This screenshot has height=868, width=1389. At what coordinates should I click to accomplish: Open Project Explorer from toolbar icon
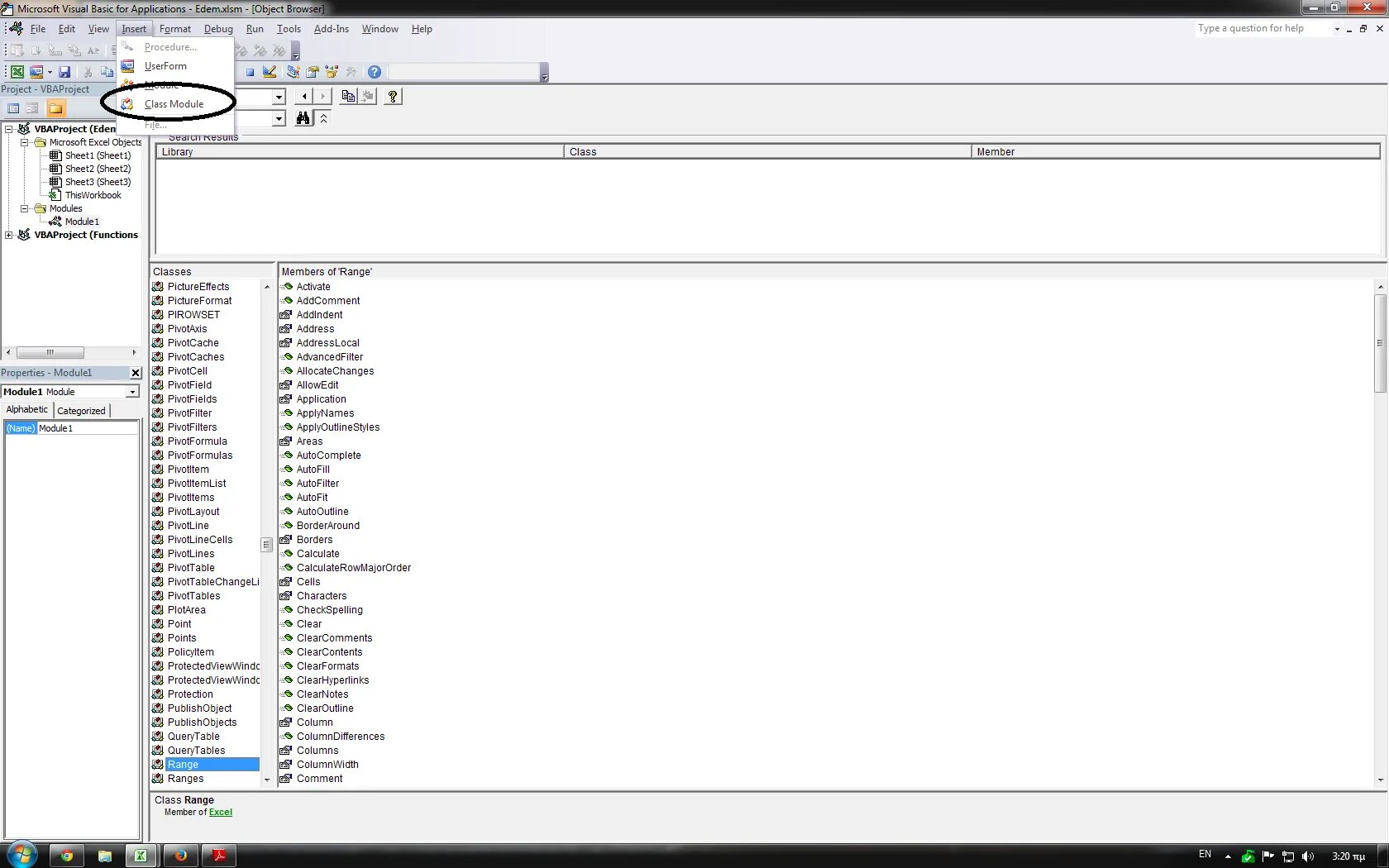293,72
